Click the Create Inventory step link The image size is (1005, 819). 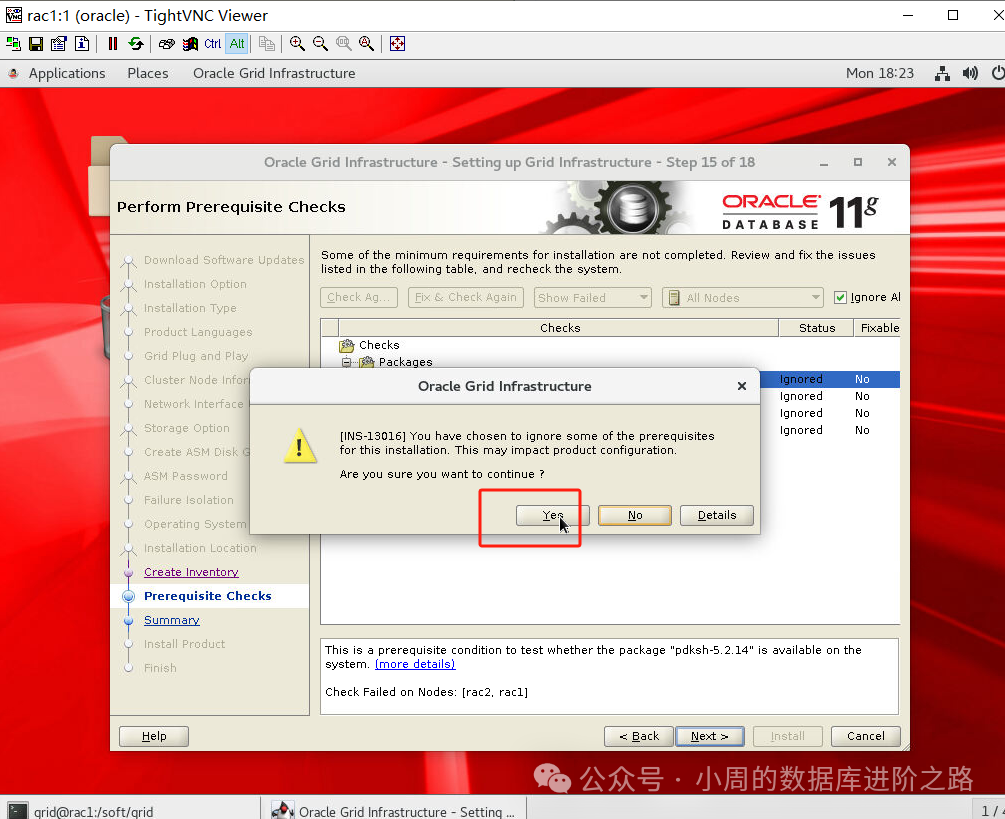point(191,572)
